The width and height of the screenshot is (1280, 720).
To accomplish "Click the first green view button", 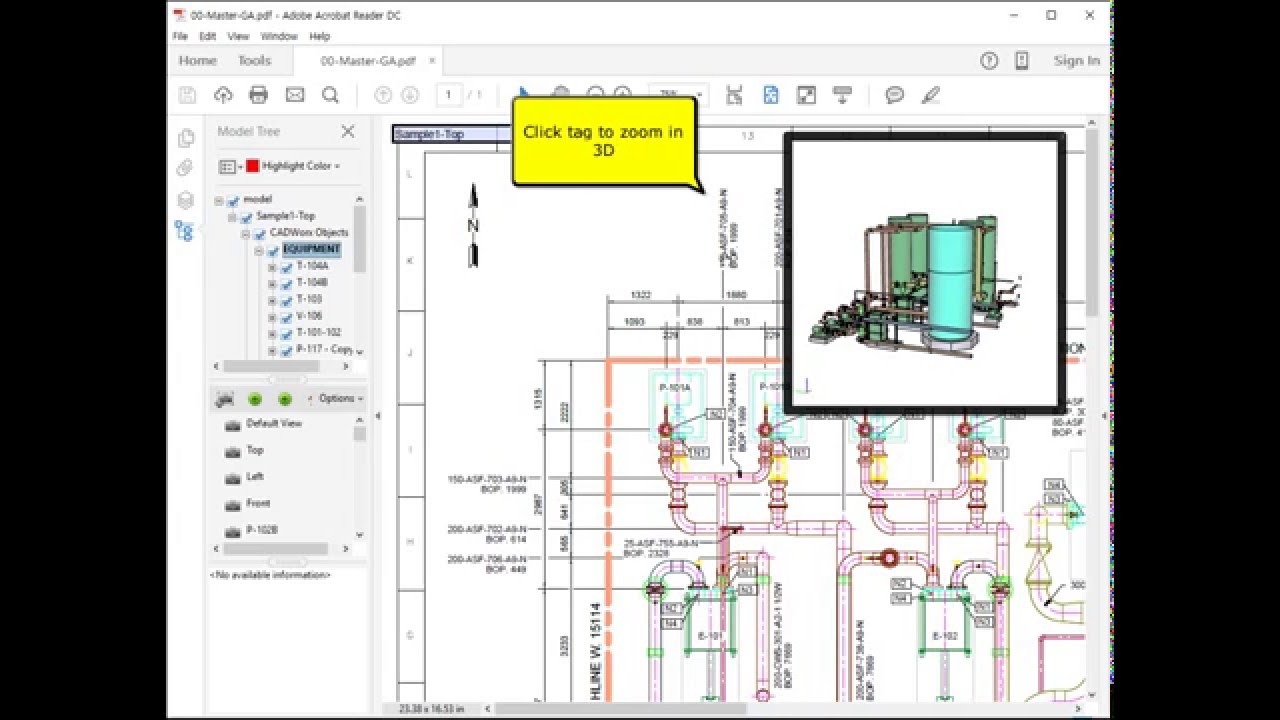I will click(255, 399).
